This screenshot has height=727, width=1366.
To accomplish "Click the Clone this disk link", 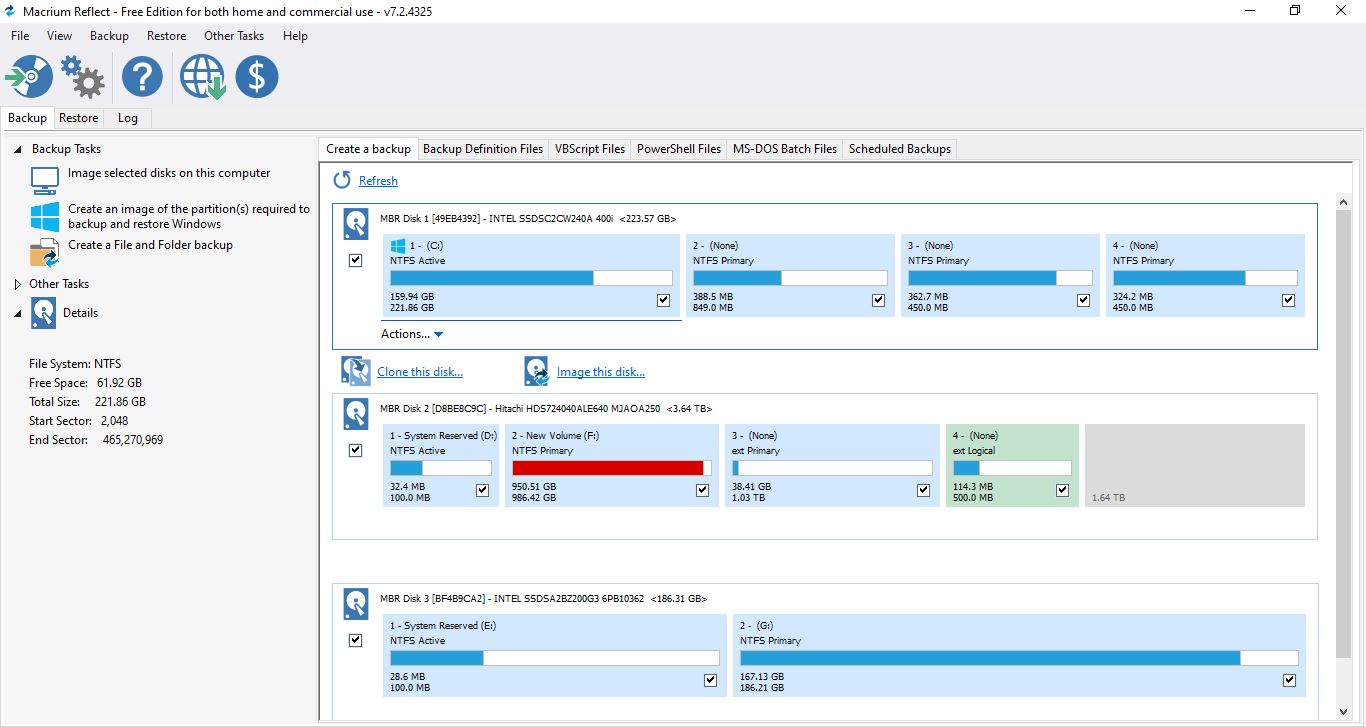I will click(419, 372).
